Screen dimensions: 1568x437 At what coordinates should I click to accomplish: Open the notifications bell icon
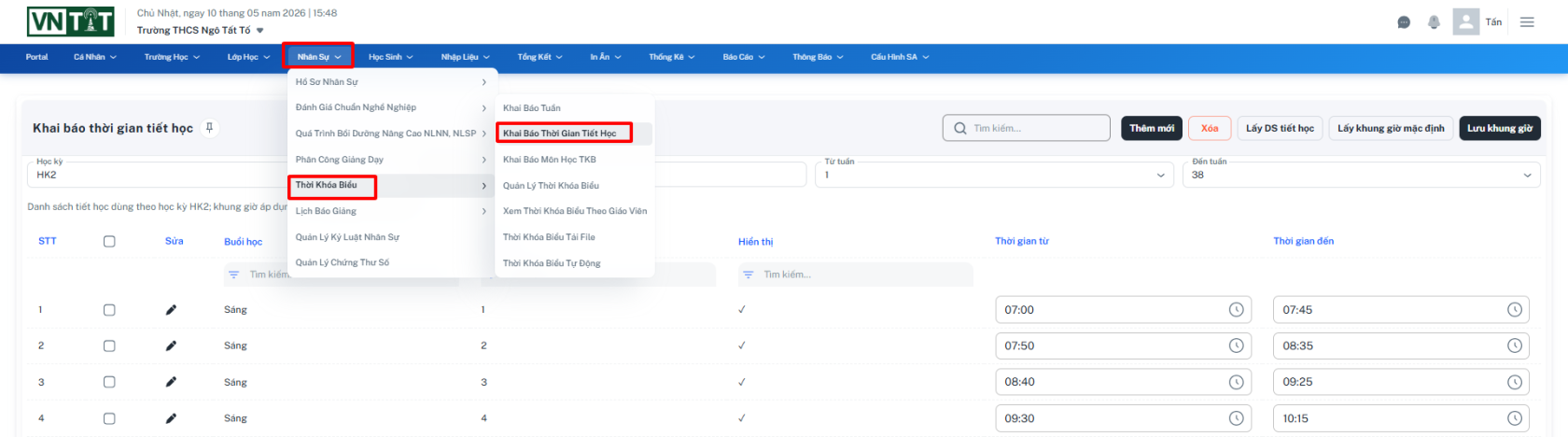1434,22
